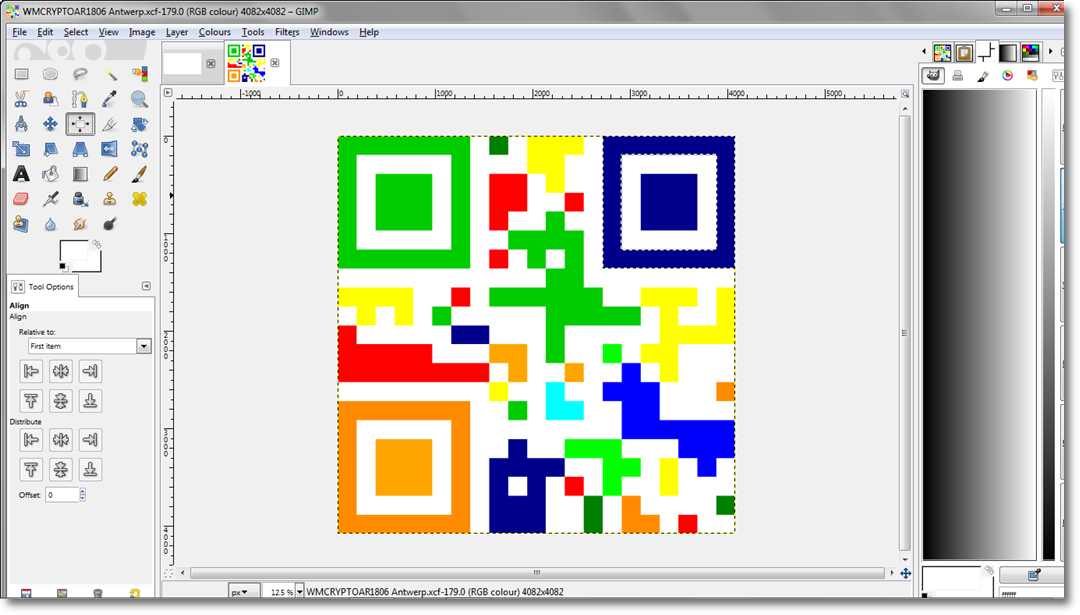Select the Perspective tool
Viewport: 1080px width, 615px height.
(x=80, y=149)
